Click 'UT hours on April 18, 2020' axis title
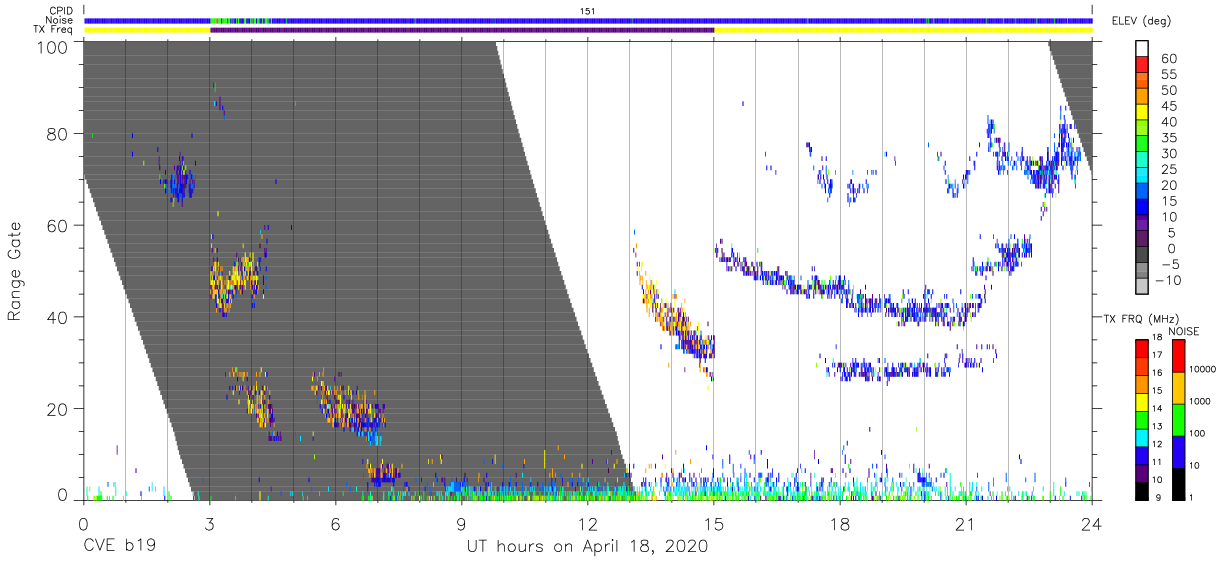 click(587, 547)
